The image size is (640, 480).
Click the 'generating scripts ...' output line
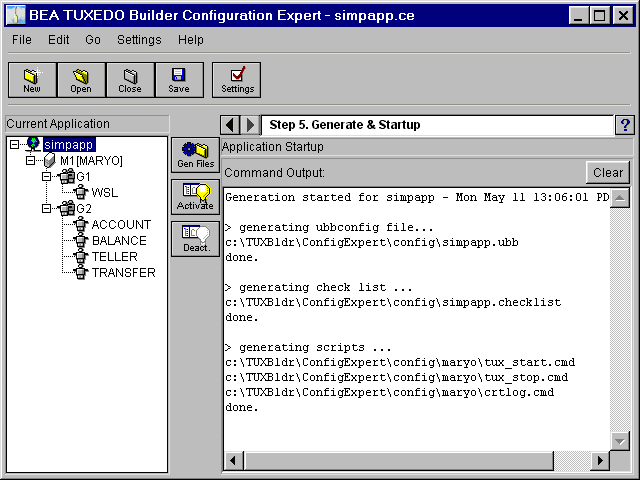coord(308,347)
